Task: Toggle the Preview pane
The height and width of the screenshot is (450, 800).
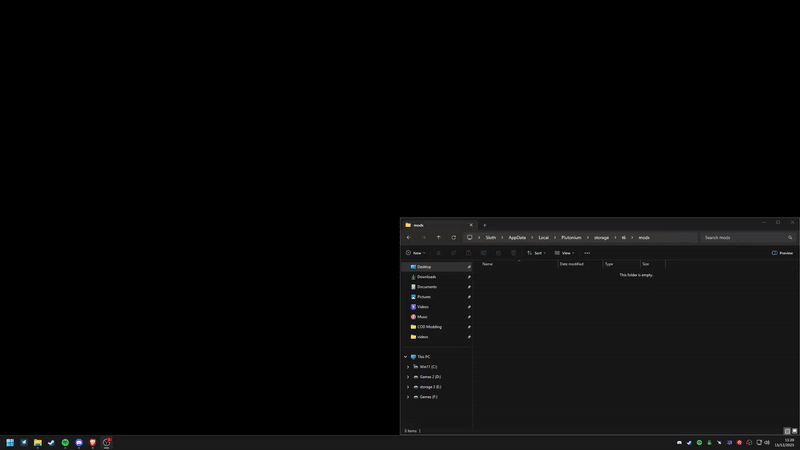Action: click(x=782, y=253)
